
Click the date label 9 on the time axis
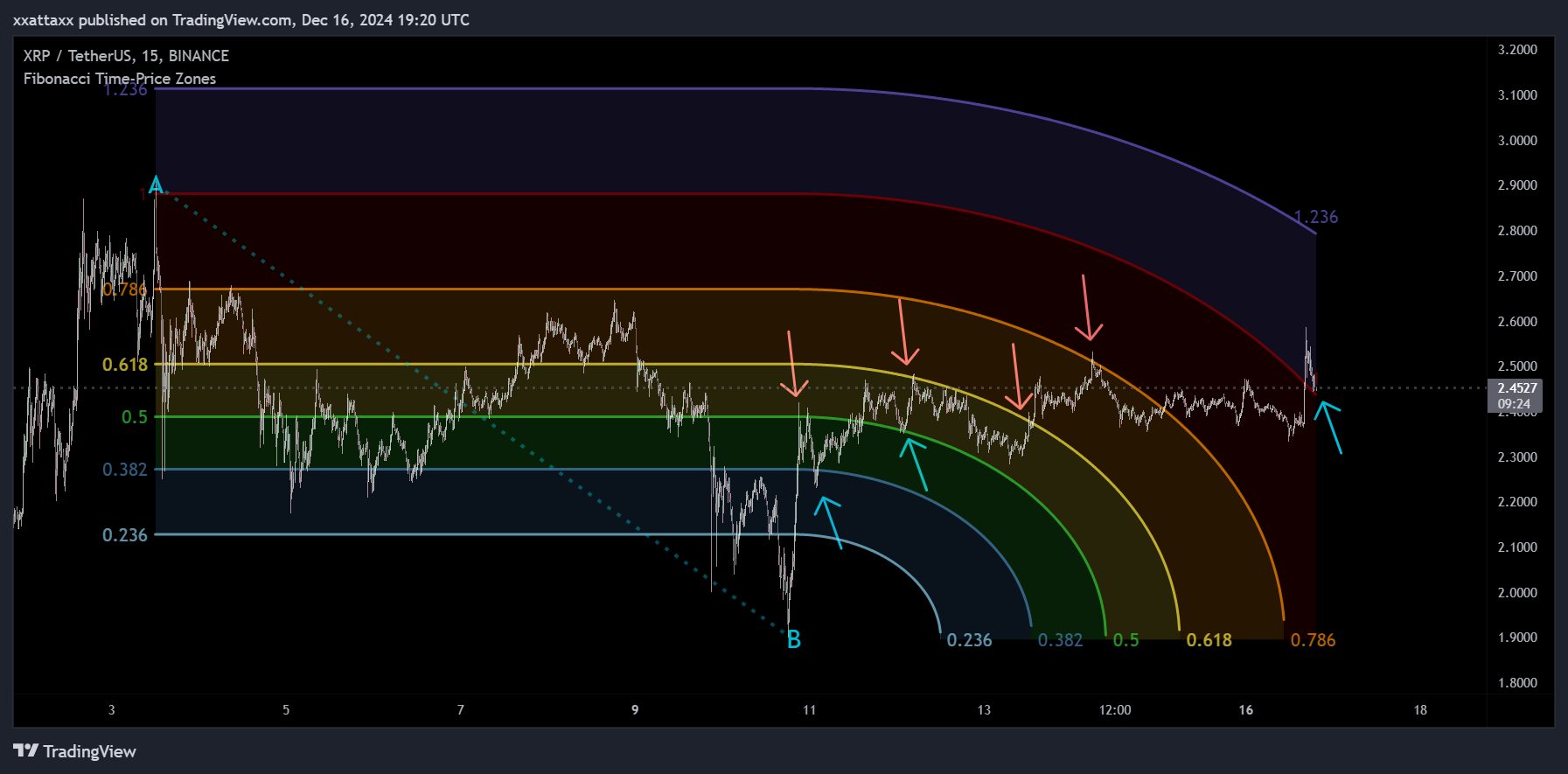tap(635, 710)
